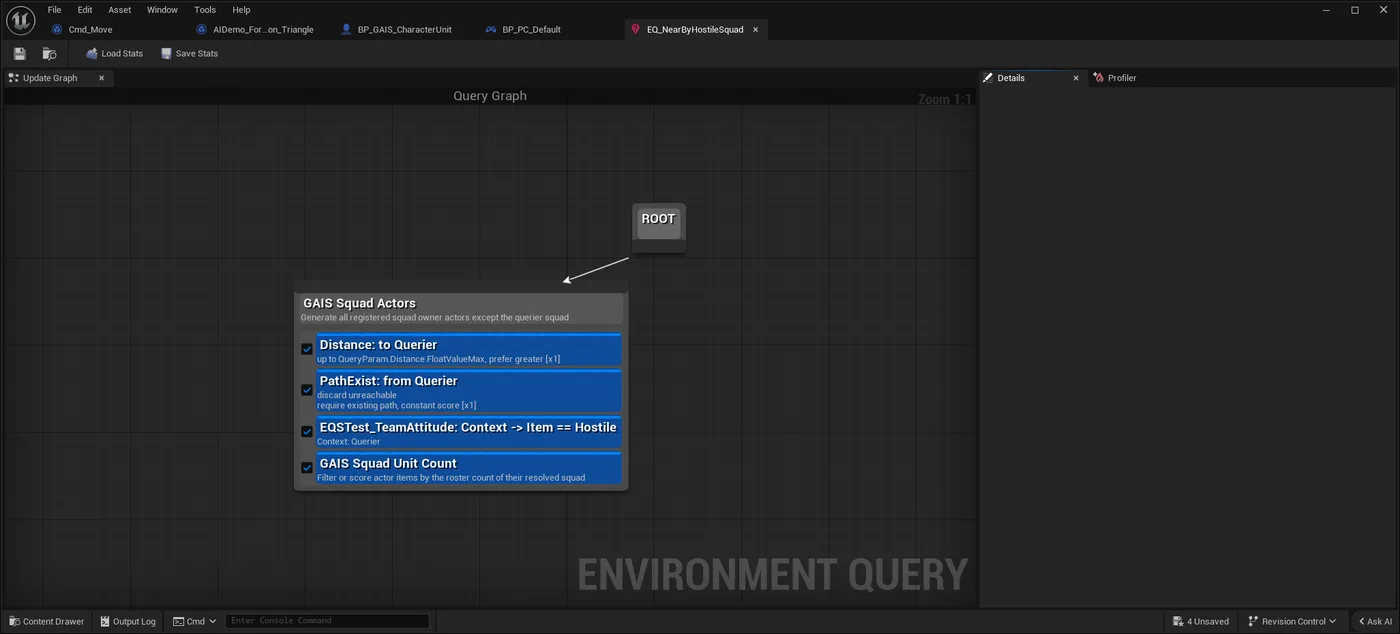Click the console command input field
Viewport: 1400px width, 634px height.
click(327, 621)
